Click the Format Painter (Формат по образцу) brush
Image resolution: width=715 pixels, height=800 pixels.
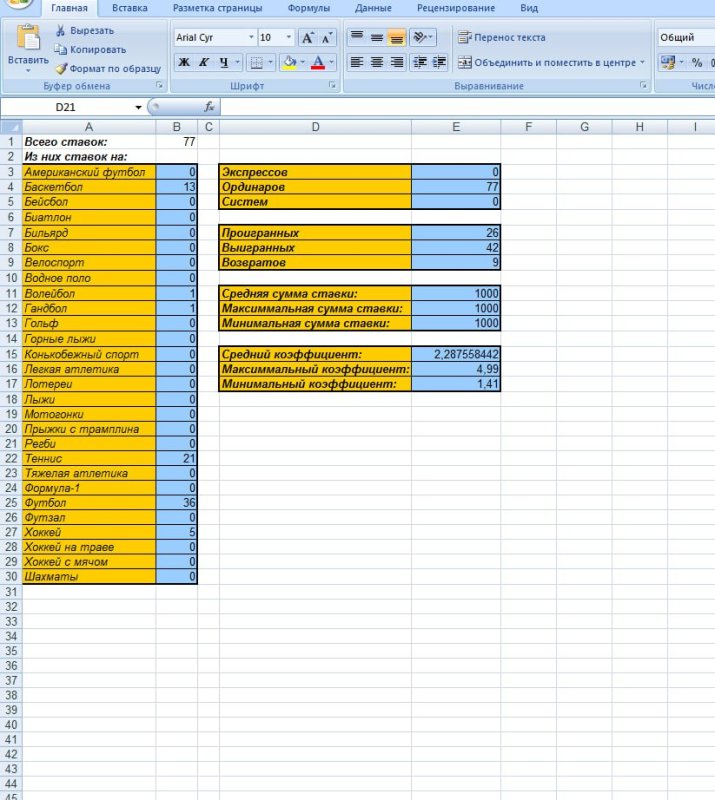(61, 69)
